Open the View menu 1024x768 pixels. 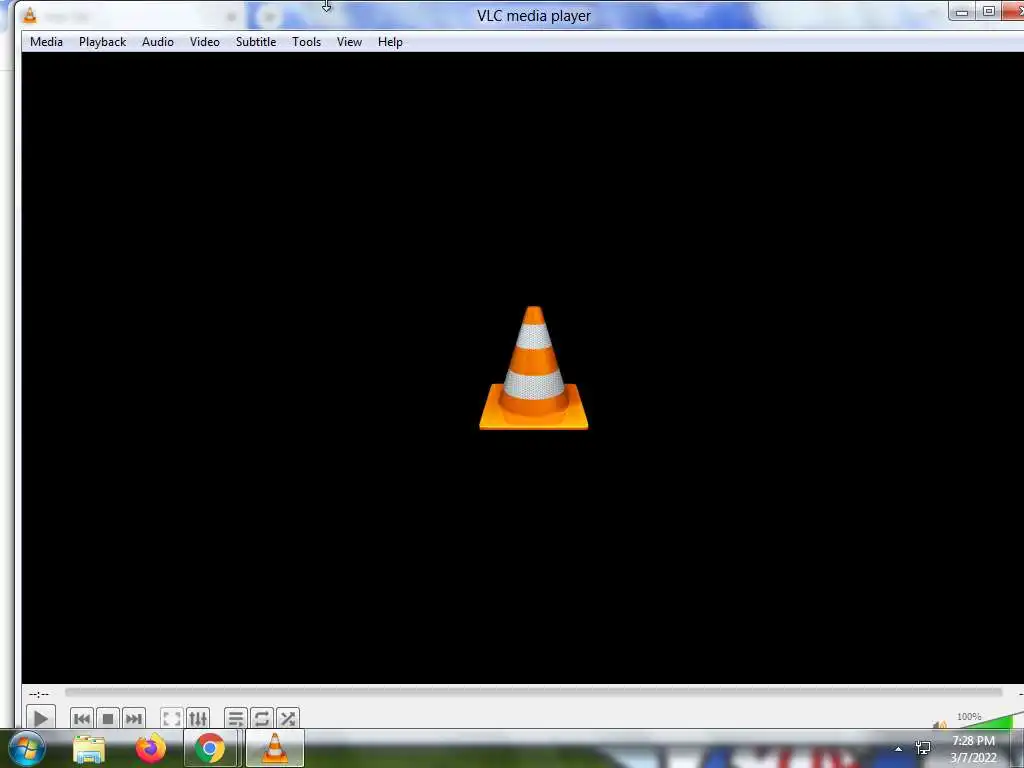[349, 42]
